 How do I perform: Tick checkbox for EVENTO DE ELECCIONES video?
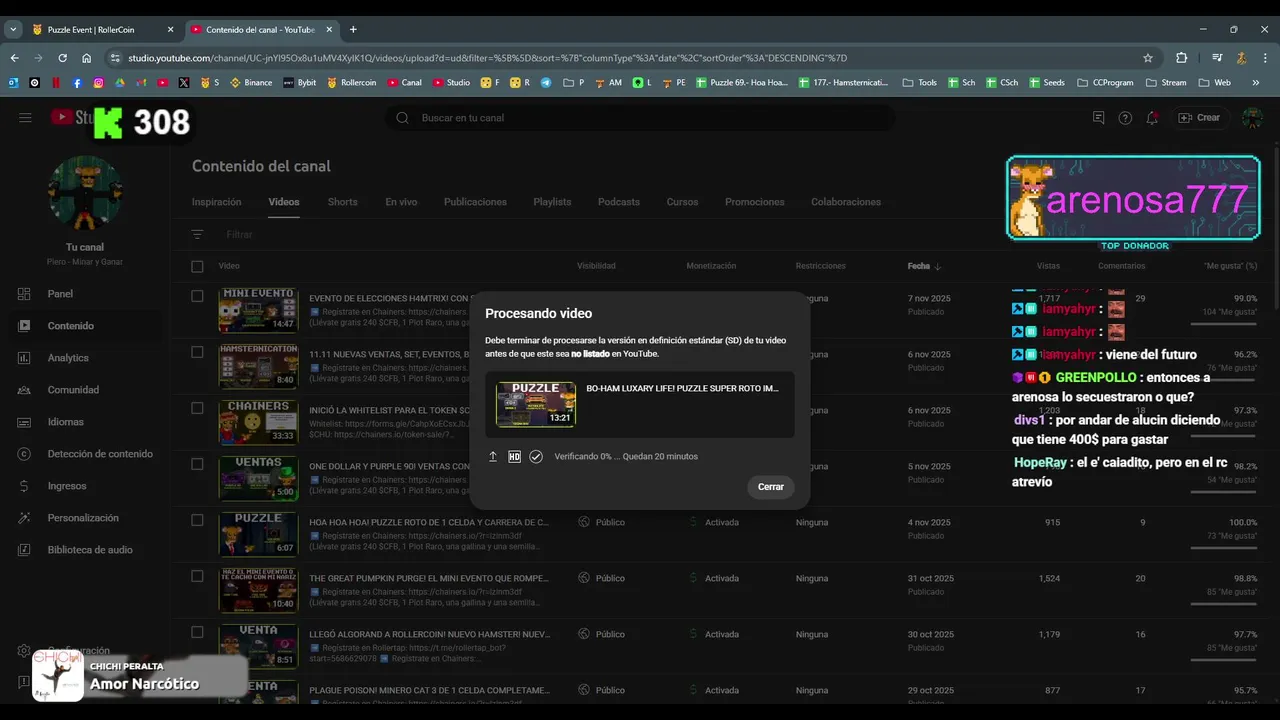[197, 296]
